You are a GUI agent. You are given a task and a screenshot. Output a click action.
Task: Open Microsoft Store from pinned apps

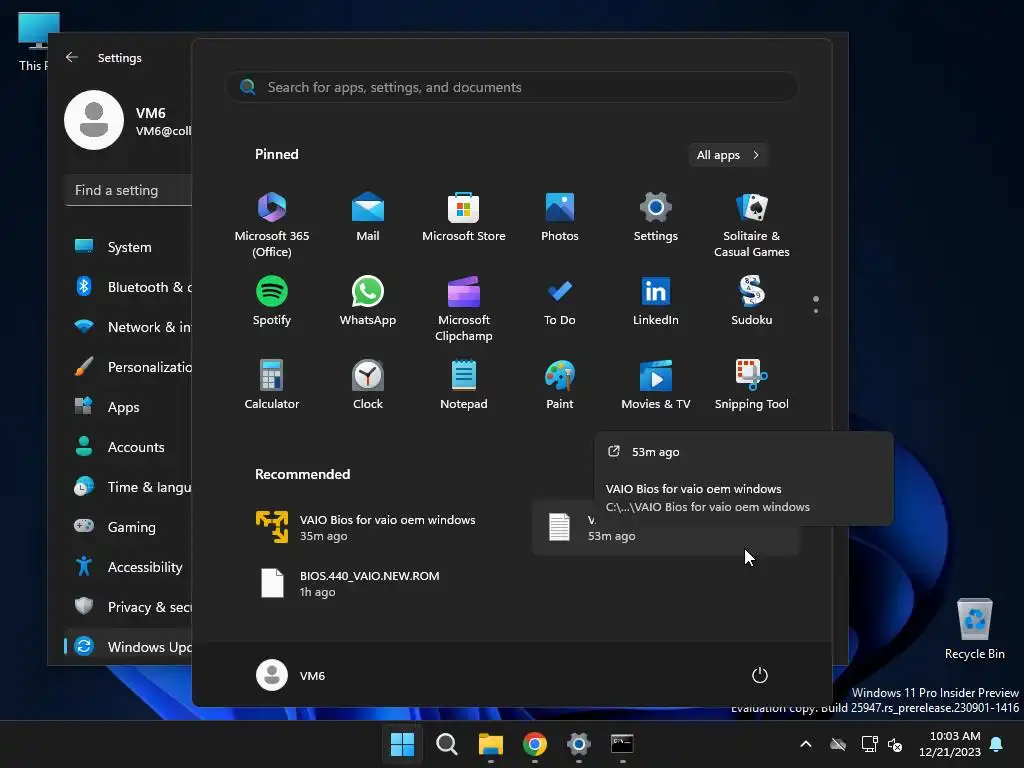click(464, 216)
